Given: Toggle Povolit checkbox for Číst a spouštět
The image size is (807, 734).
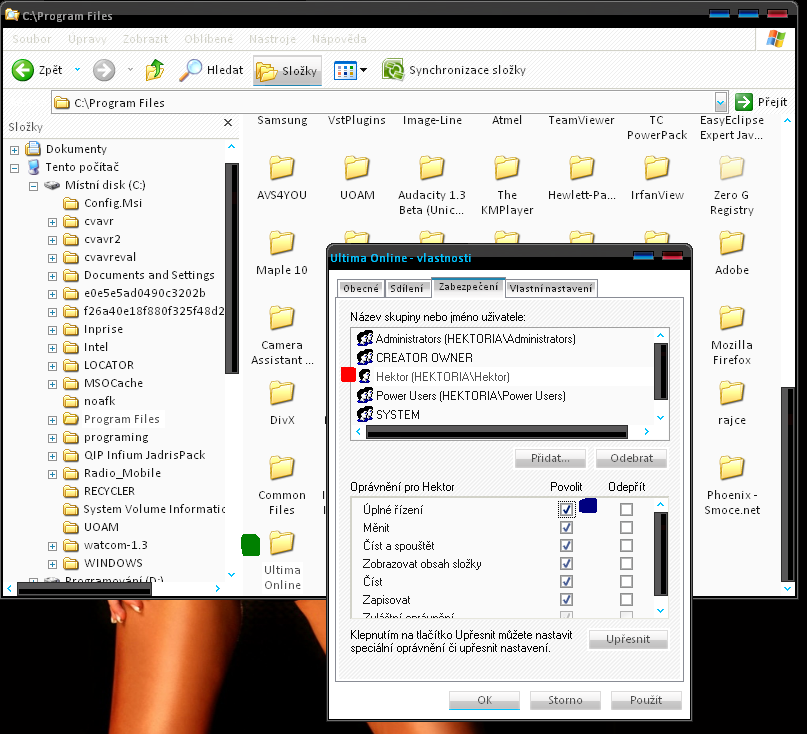Looking at the screenshot, I should click(x=566, y=546).
